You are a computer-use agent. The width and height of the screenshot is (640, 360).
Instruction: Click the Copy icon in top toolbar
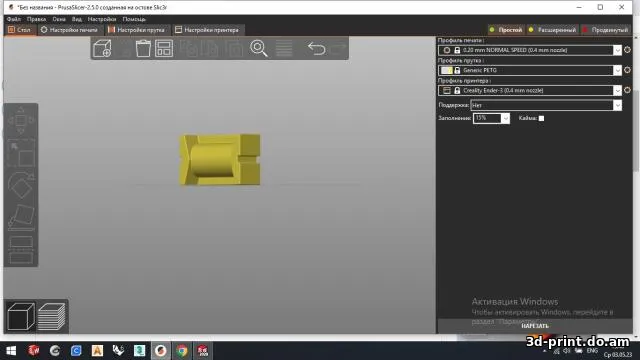(189, 49)
